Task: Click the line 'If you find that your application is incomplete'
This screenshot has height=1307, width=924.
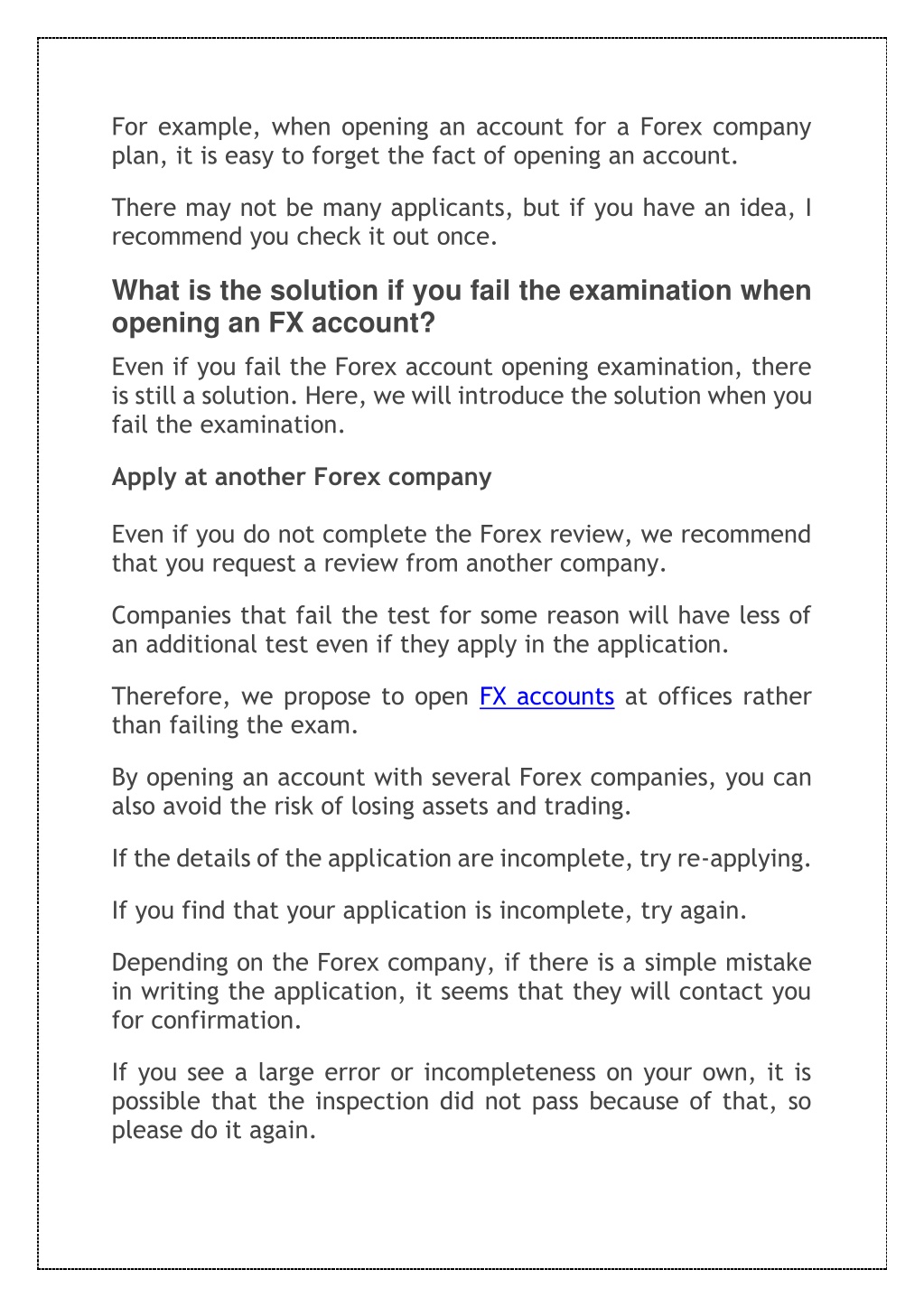Action: click(x=430, y=910)
